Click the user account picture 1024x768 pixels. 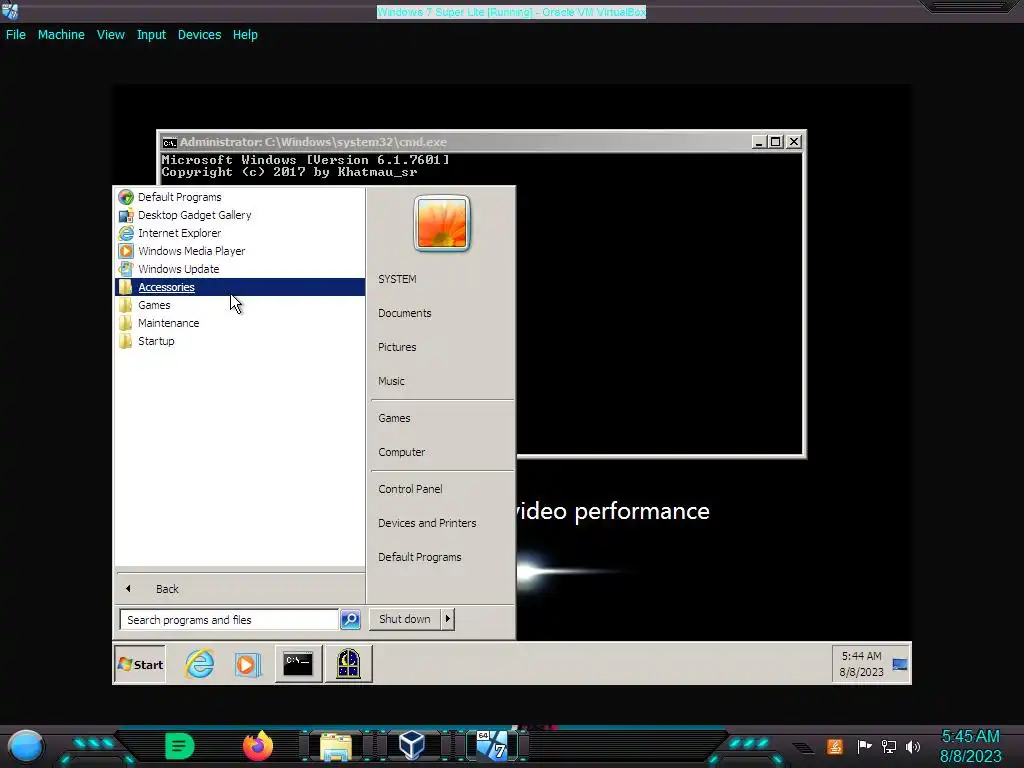[x=442, y=223]
